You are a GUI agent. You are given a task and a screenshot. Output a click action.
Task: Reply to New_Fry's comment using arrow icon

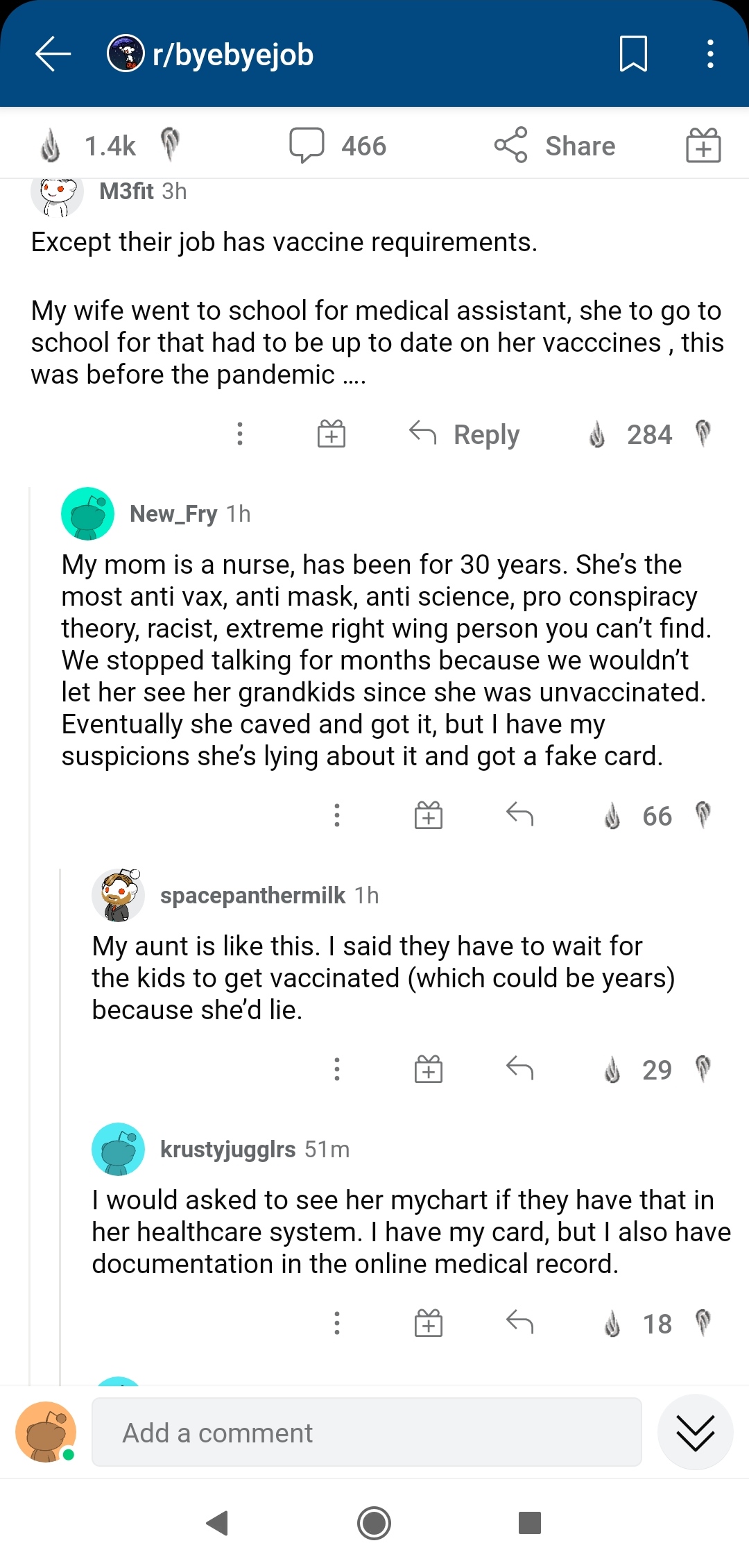pos(519,815)
